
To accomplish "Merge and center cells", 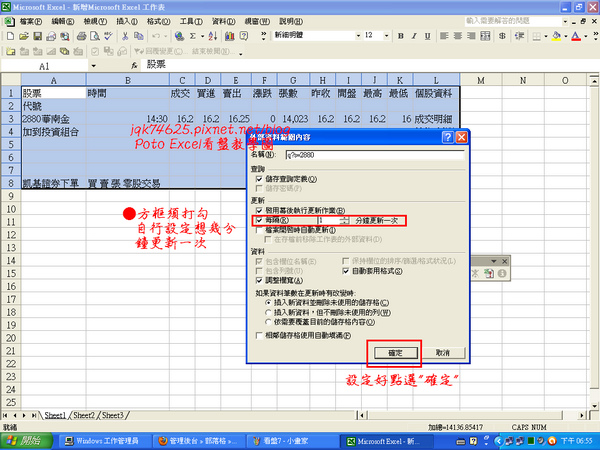I will click(485, 36).
